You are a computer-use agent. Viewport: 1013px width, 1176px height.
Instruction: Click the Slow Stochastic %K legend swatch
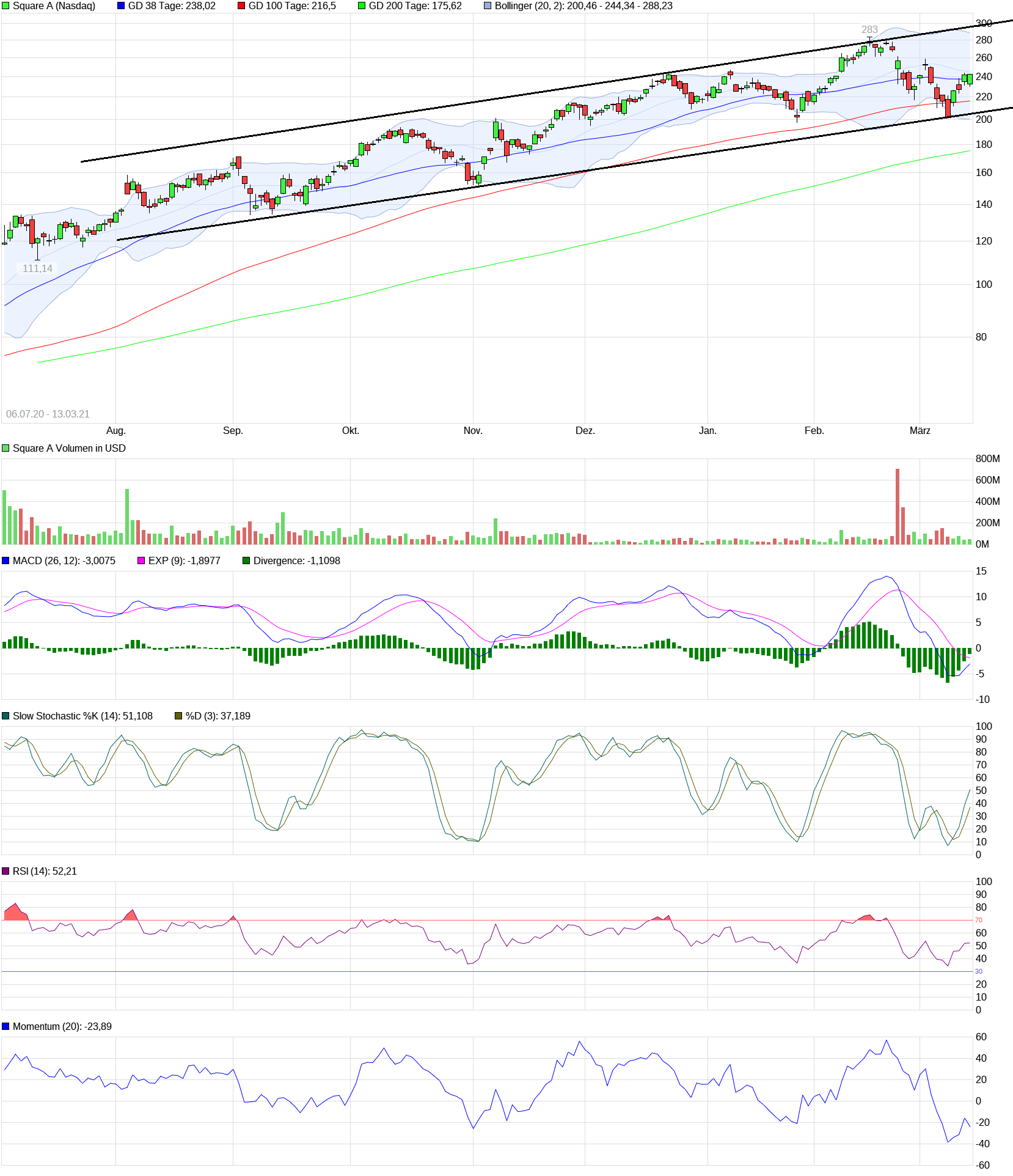tap(5, 716)
